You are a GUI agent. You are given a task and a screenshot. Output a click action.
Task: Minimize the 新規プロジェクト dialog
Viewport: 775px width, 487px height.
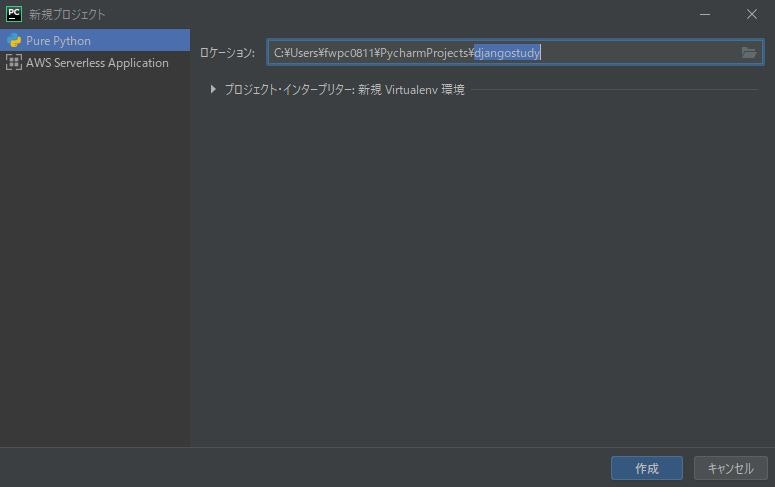705,14
